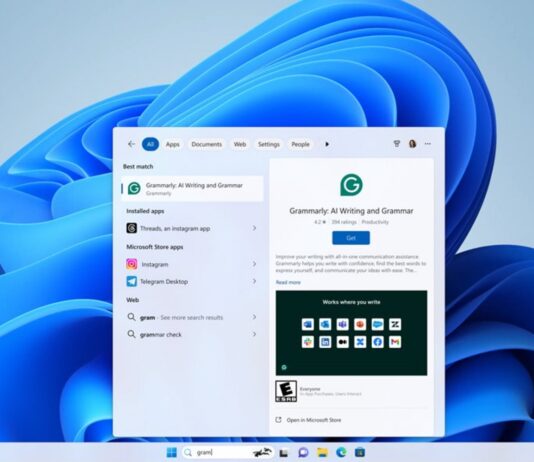534x462 pixels.
Task: Go back with the search panel arrow
Action: point(131,144)
